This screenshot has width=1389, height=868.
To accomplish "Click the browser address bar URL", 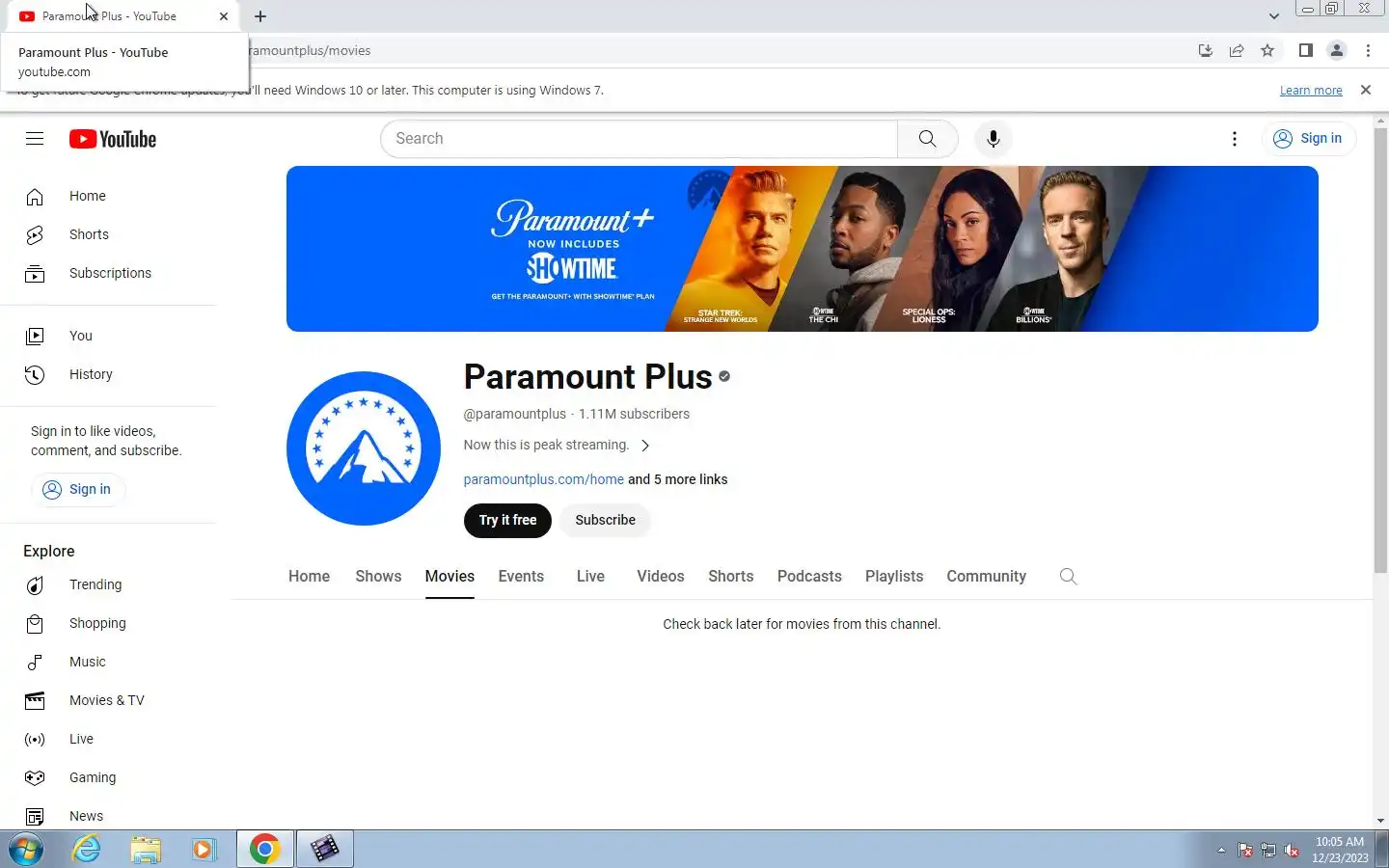I will click(309, 50).
